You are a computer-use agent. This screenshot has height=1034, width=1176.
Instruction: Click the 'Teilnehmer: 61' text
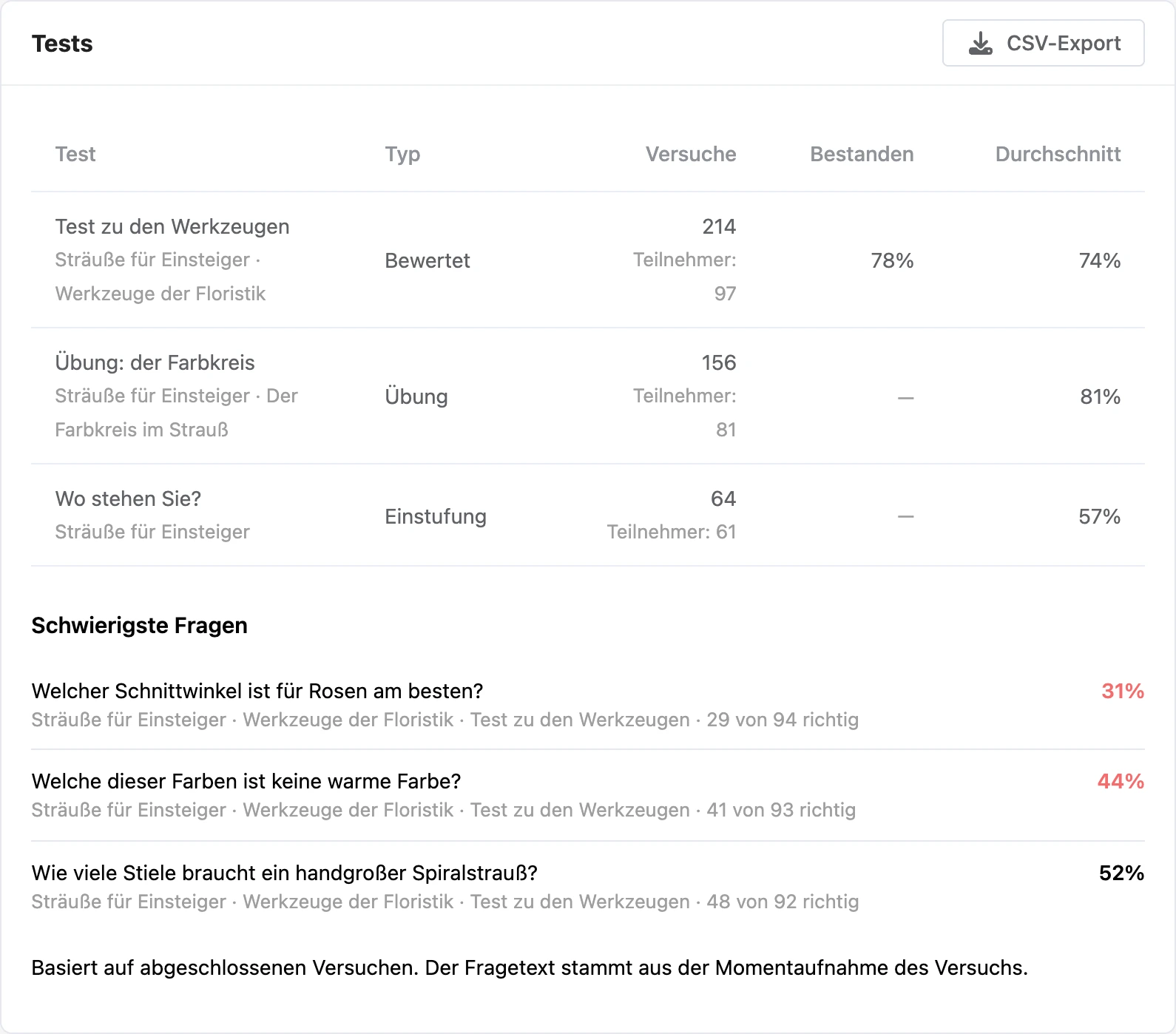[x=672, y=532]
